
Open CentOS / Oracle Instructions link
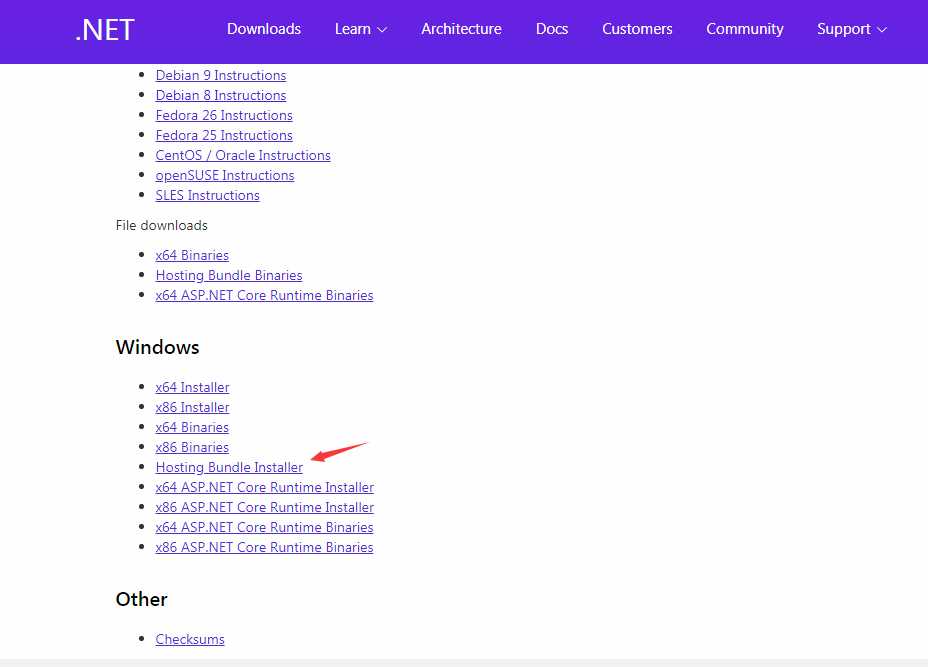243,156
